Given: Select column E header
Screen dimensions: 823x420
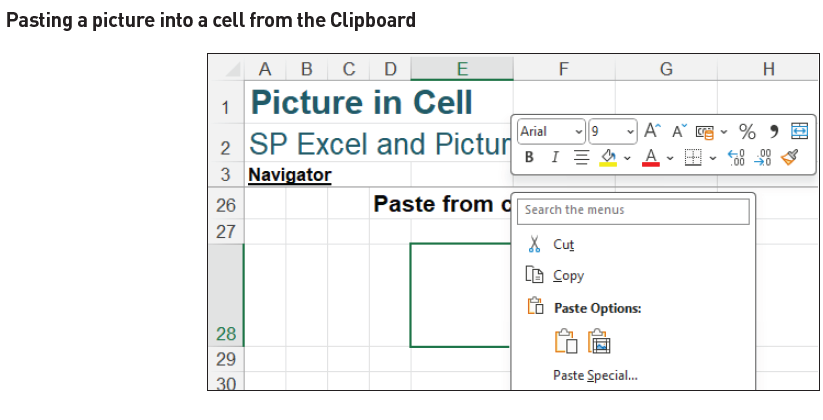Looking at the screenshot, I should tap(462, 69).
